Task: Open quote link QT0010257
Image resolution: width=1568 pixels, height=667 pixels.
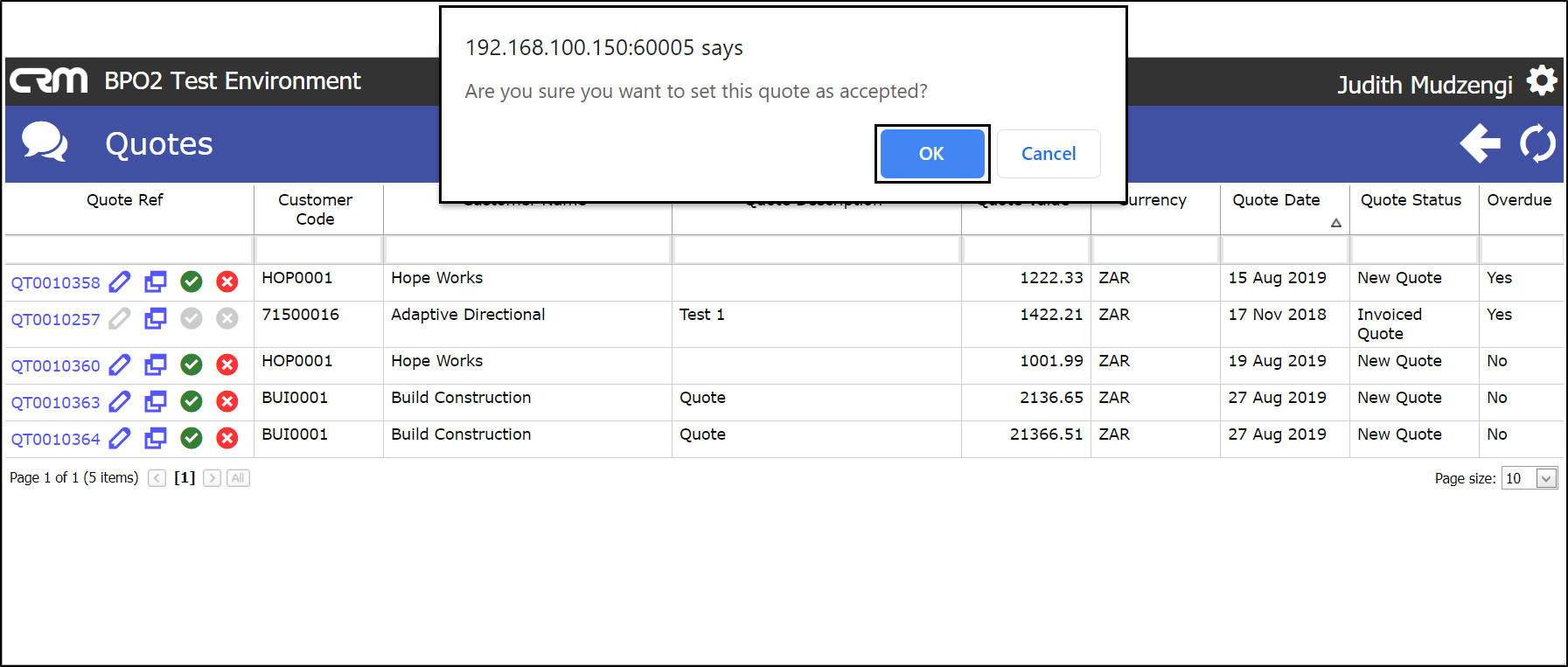Action: pos(55,320)
